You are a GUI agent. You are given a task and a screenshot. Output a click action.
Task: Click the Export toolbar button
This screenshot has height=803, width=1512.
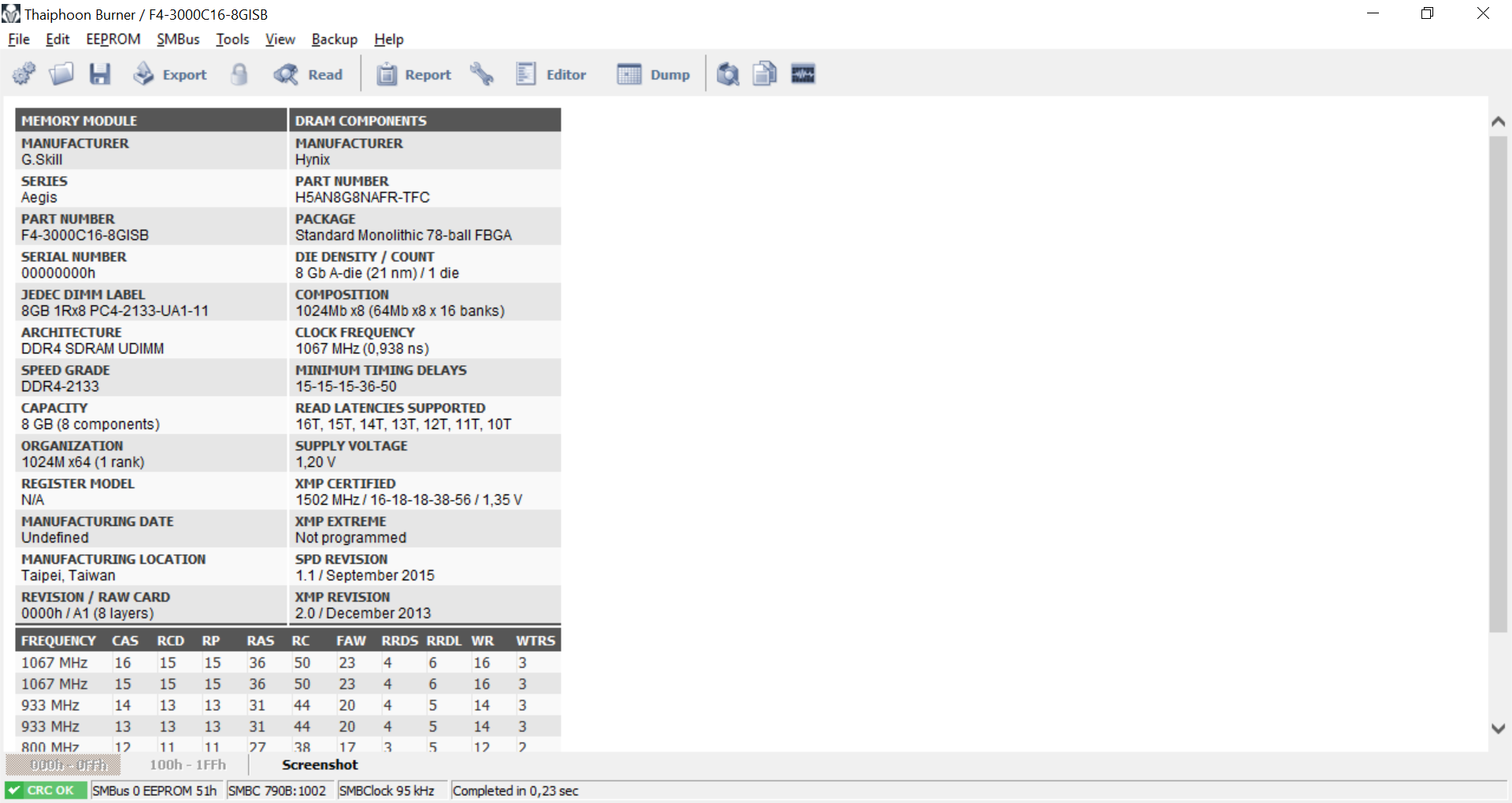[x=170, y=75]
